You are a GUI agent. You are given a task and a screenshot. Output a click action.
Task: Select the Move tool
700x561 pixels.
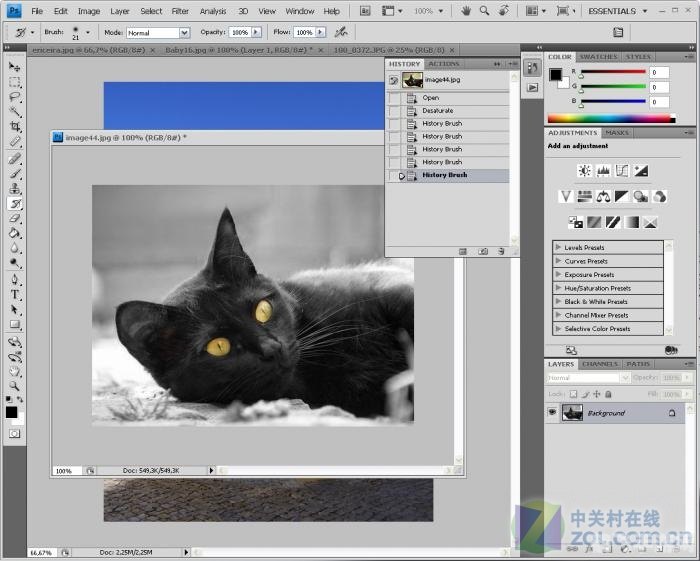pyautogui.click(x=15, y=66)
